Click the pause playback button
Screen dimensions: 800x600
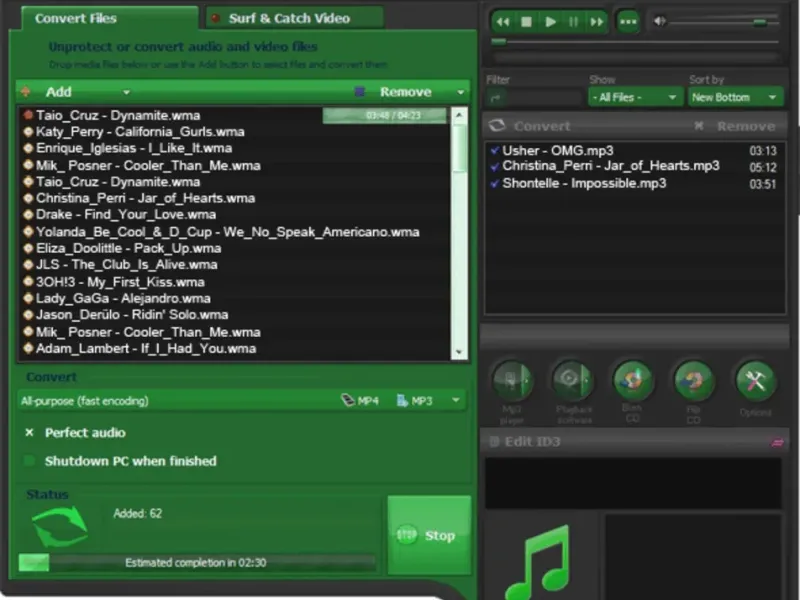coord(573,22)
